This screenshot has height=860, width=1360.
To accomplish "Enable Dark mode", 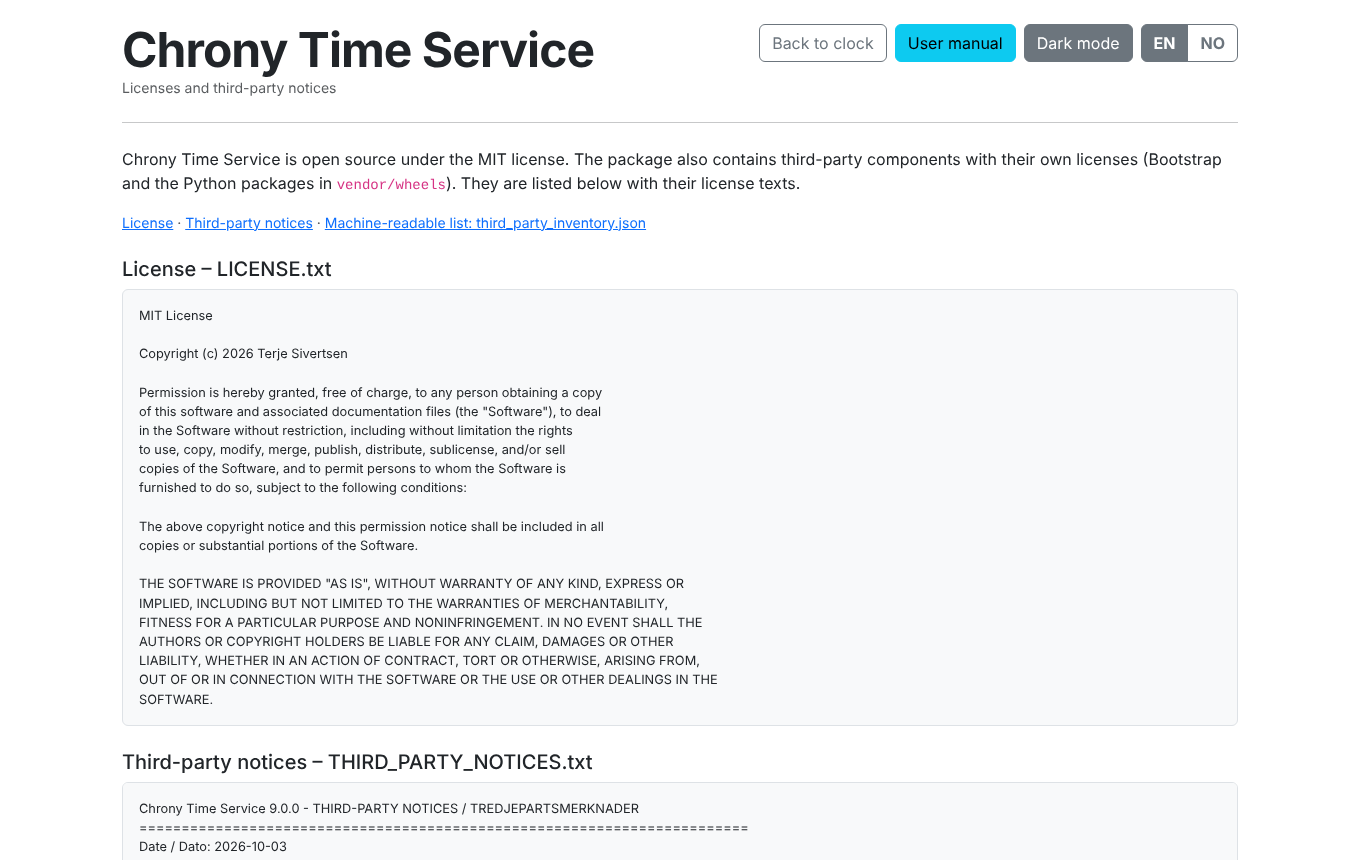I will (1078, 43).
